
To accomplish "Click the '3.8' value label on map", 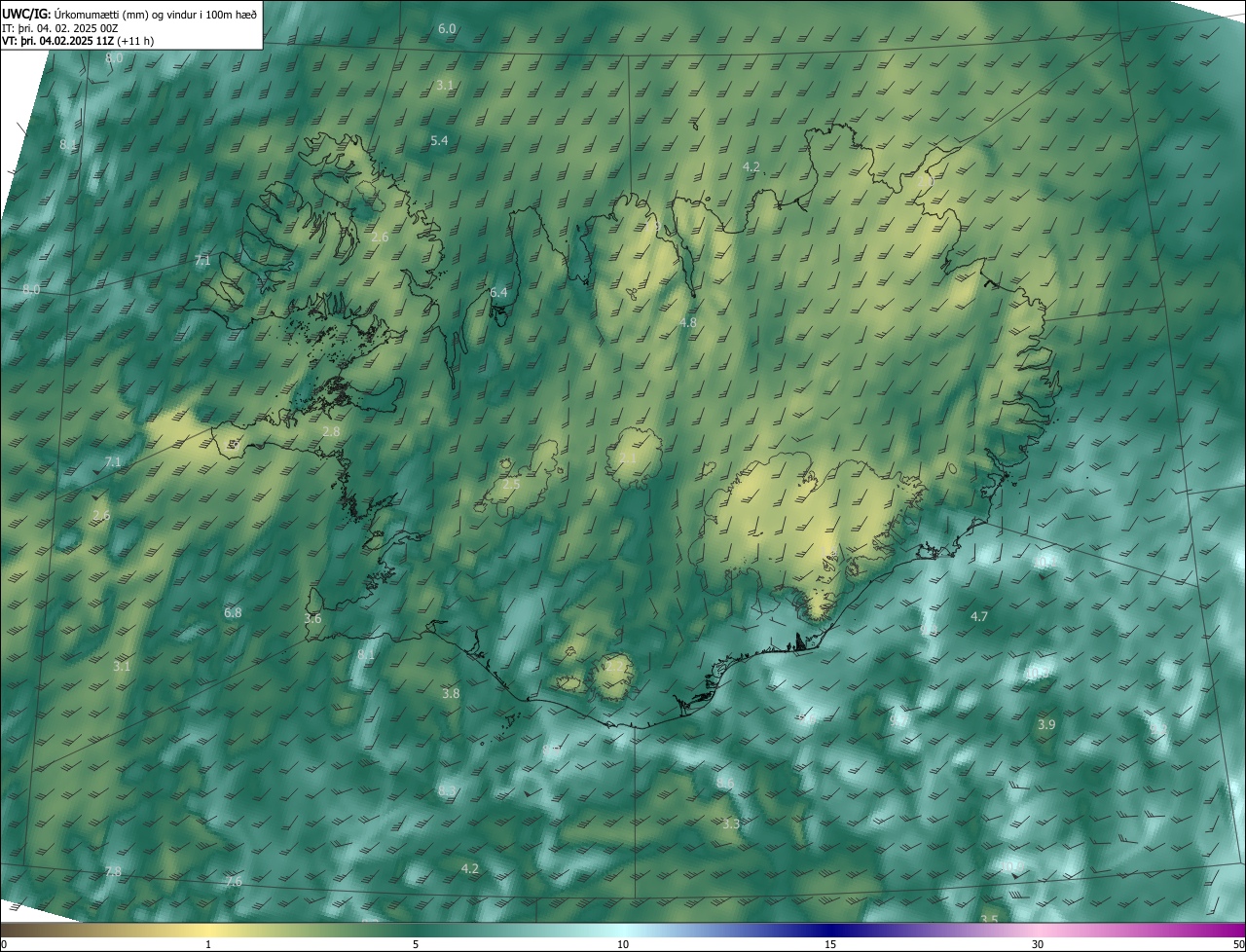I will click(451, 694).
